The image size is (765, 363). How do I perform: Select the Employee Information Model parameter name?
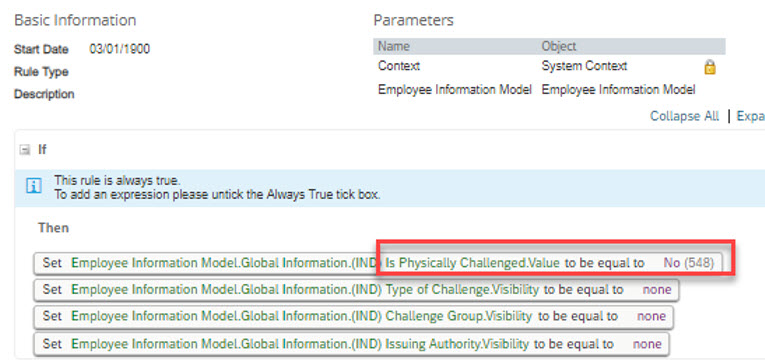tap(455, 90)
